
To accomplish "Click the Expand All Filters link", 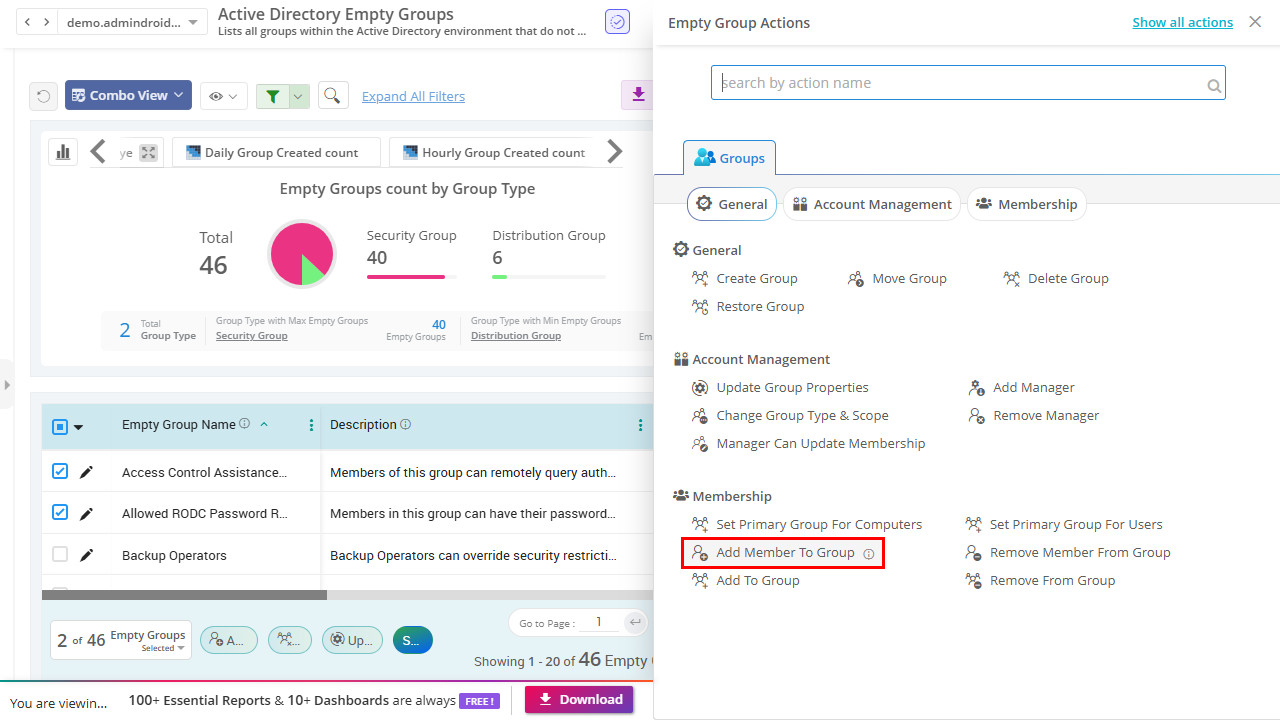I will point(413,96).
